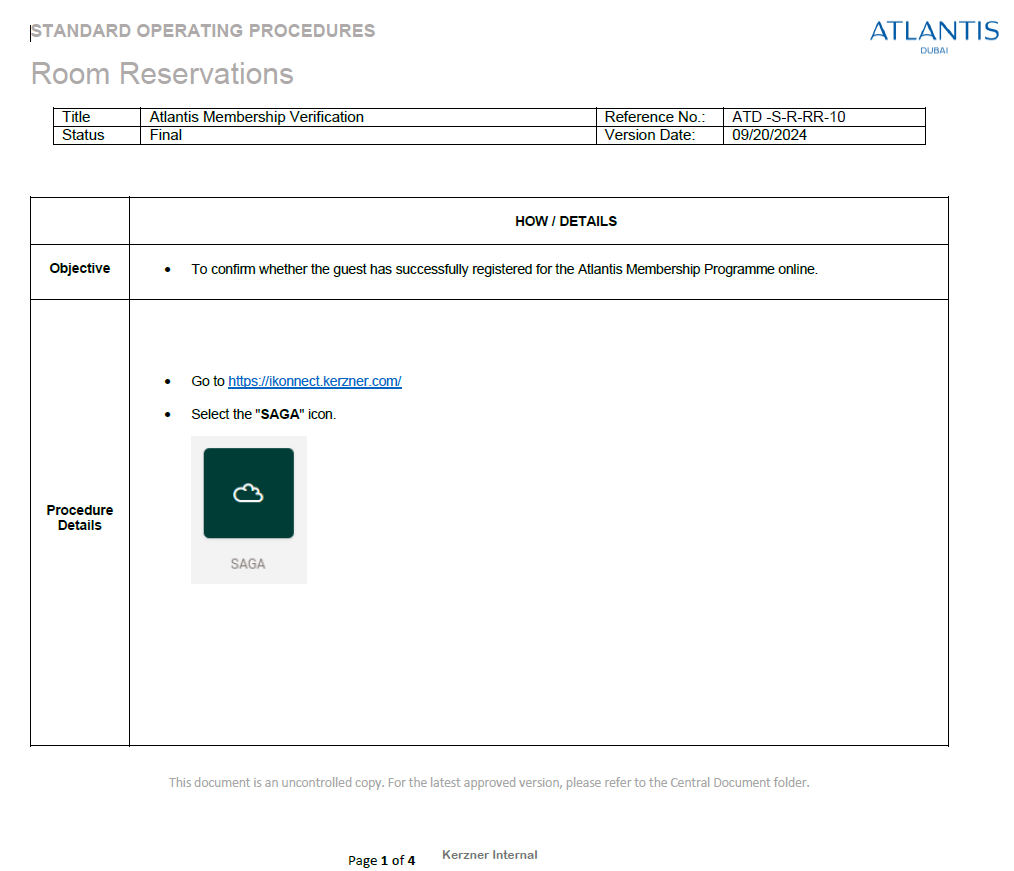Viewport: 1014px width, 871px height.
Task: Click the 'Version Date:' label cell
Action: pos(660,135)
